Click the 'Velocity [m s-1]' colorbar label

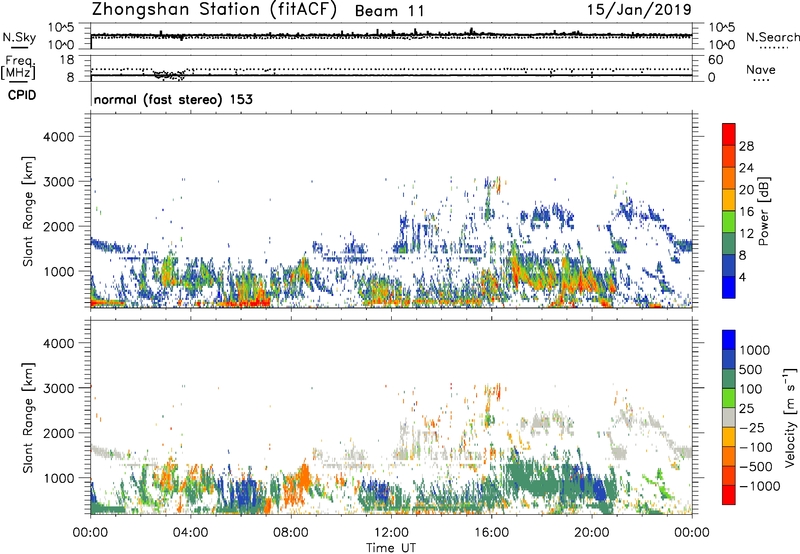click(790, 417)
